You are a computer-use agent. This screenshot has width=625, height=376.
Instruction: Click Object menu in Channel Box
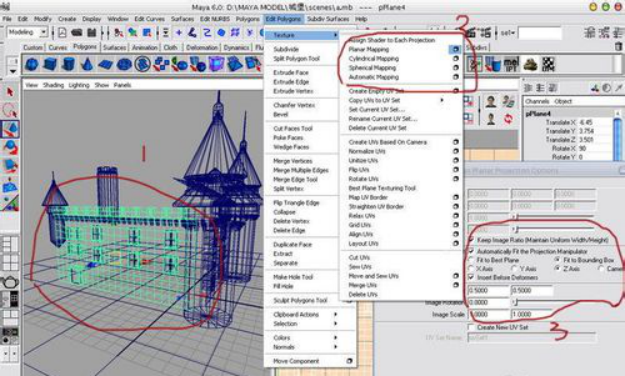[563, 101]
